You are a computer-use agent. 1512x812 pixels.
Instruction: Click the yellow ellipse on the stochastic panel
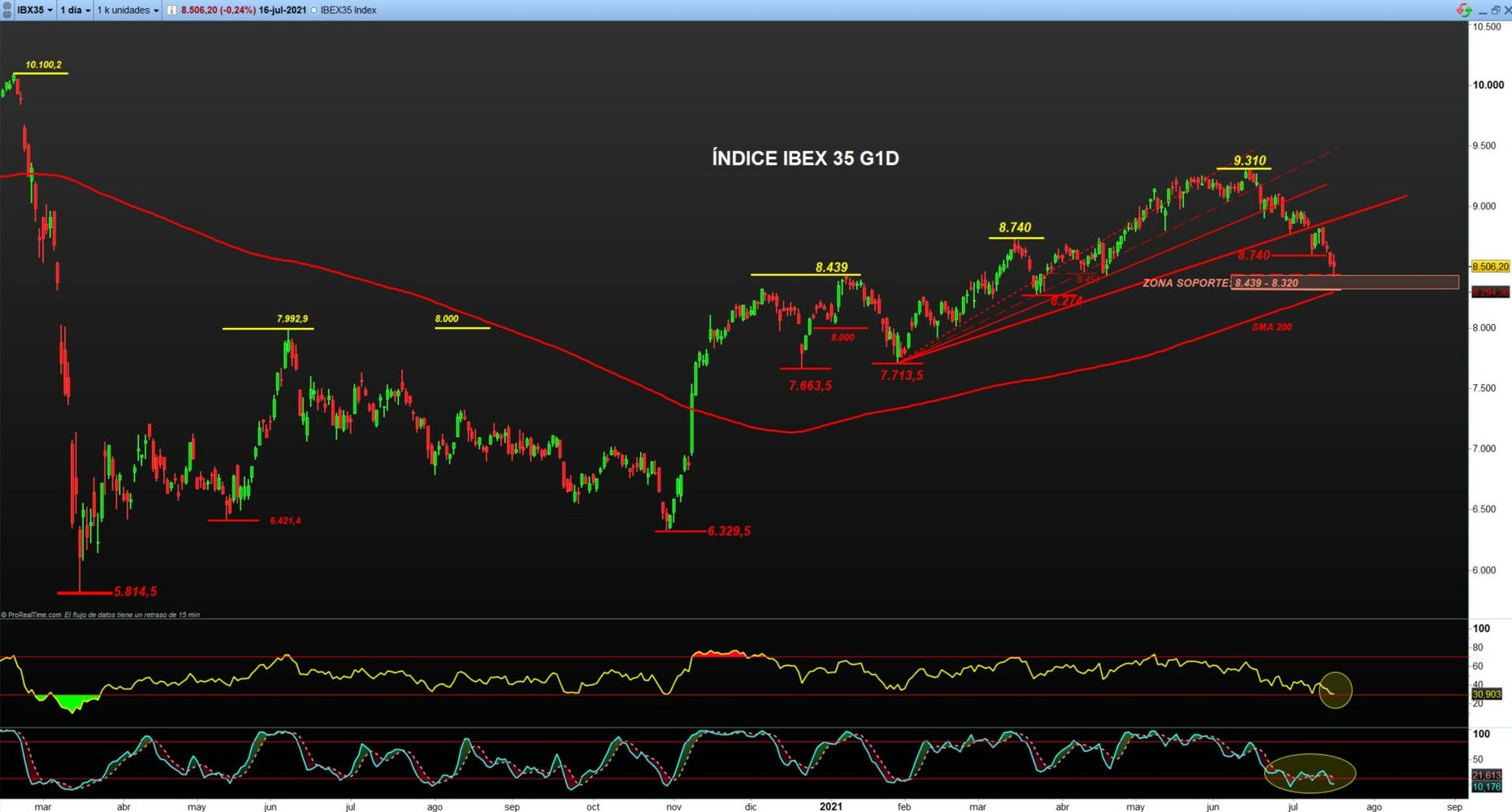1310,773
